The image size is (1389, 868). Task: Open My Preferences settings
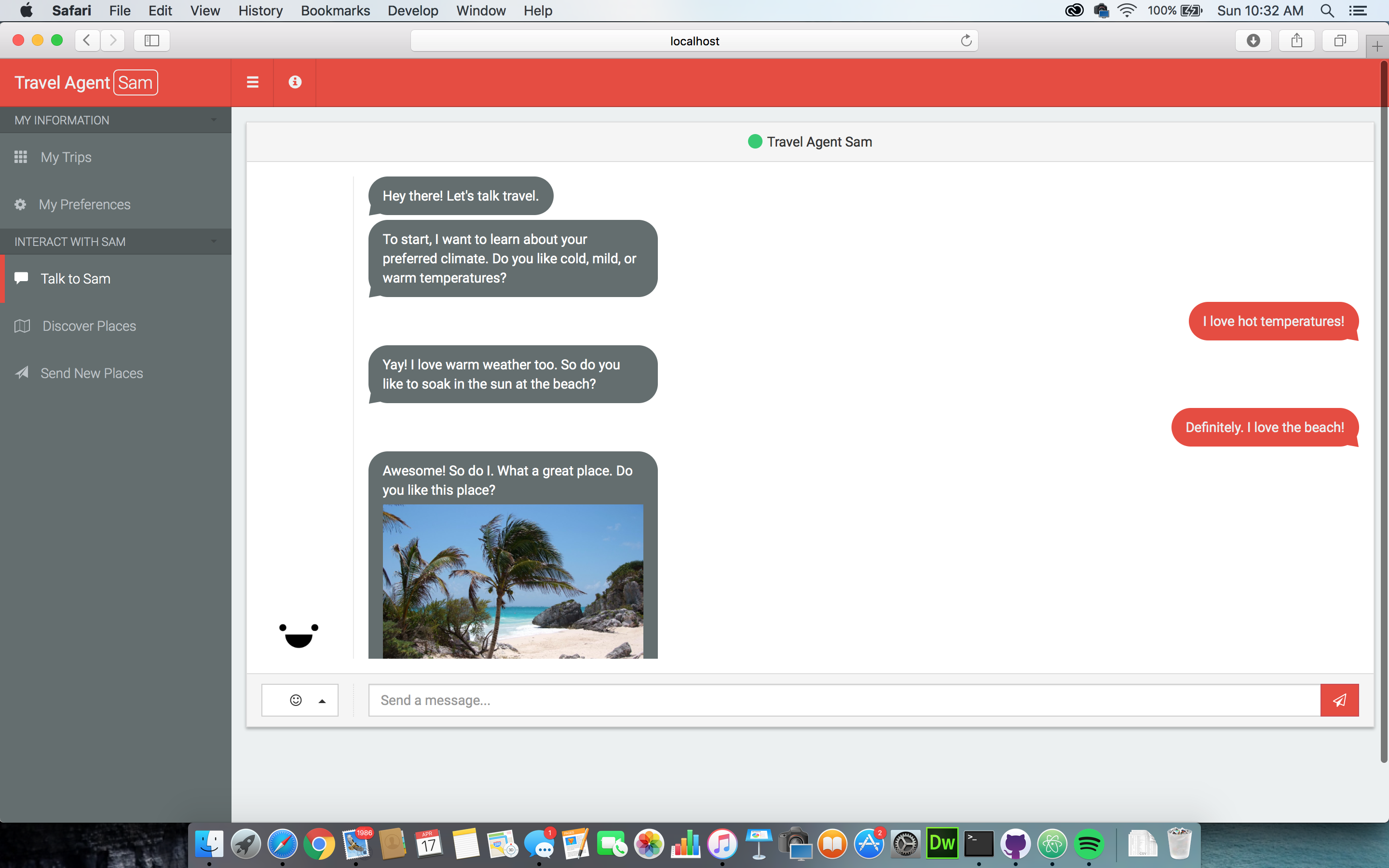pyautogui.click(x=84, y=204)
